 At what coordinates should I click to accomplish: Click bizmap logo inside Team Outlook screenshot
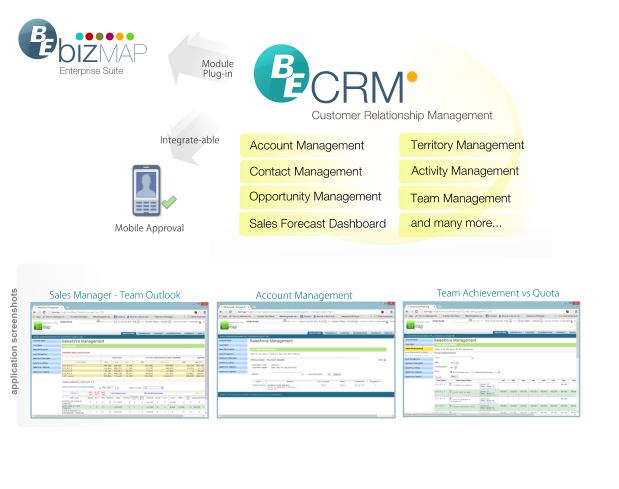tap(43, 326)
